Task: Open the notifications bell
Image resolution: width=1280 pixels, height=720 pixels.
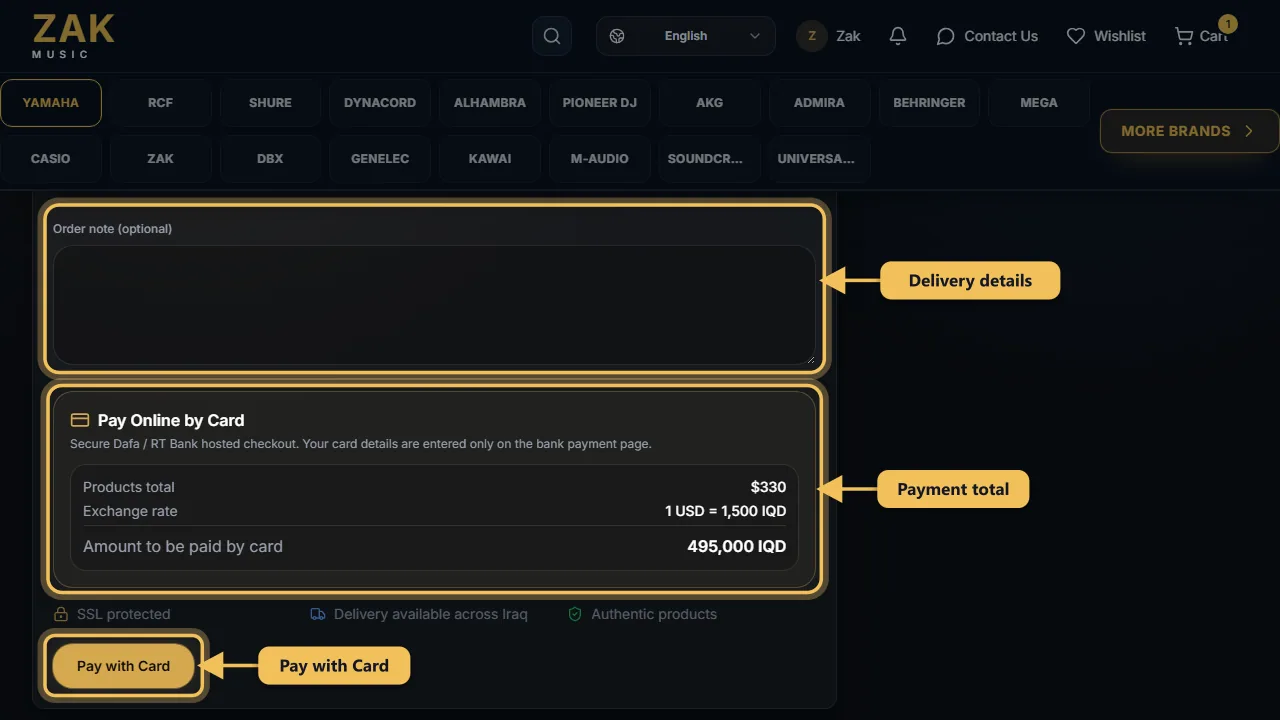Action: pos(898,36)
